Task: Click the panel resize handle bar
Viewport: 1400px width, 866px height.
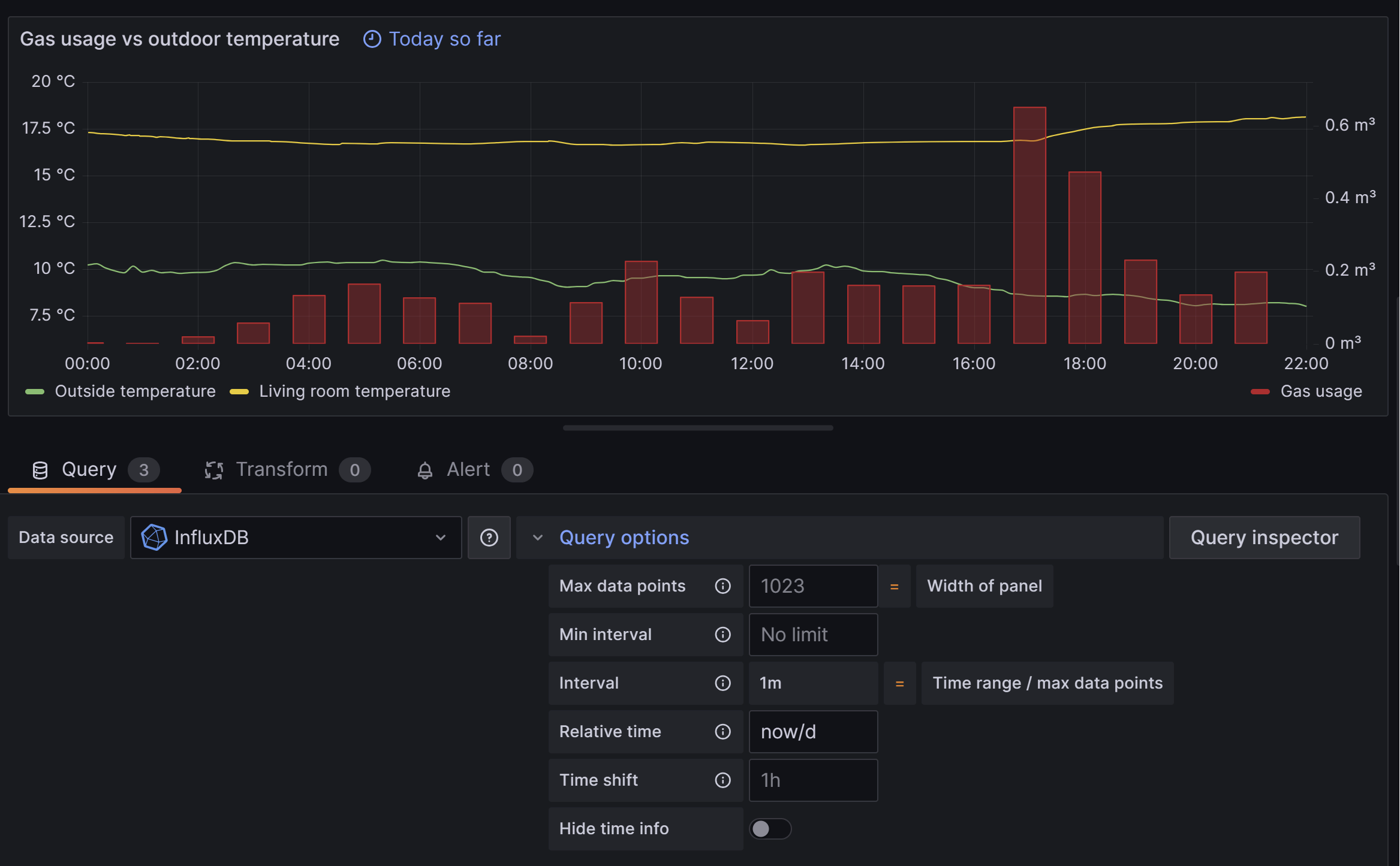Action: point(698,428)
